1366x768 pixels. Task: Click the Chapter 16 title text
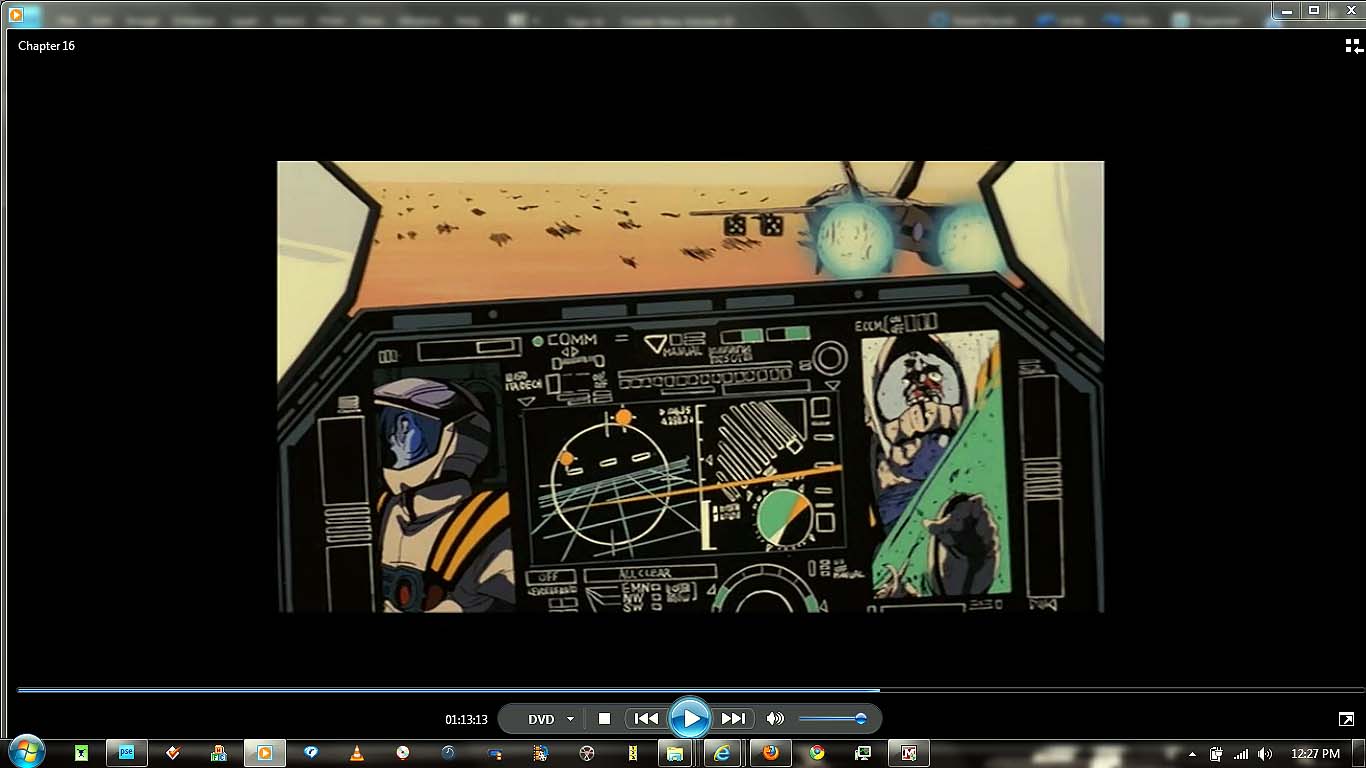tap(46, 46)
